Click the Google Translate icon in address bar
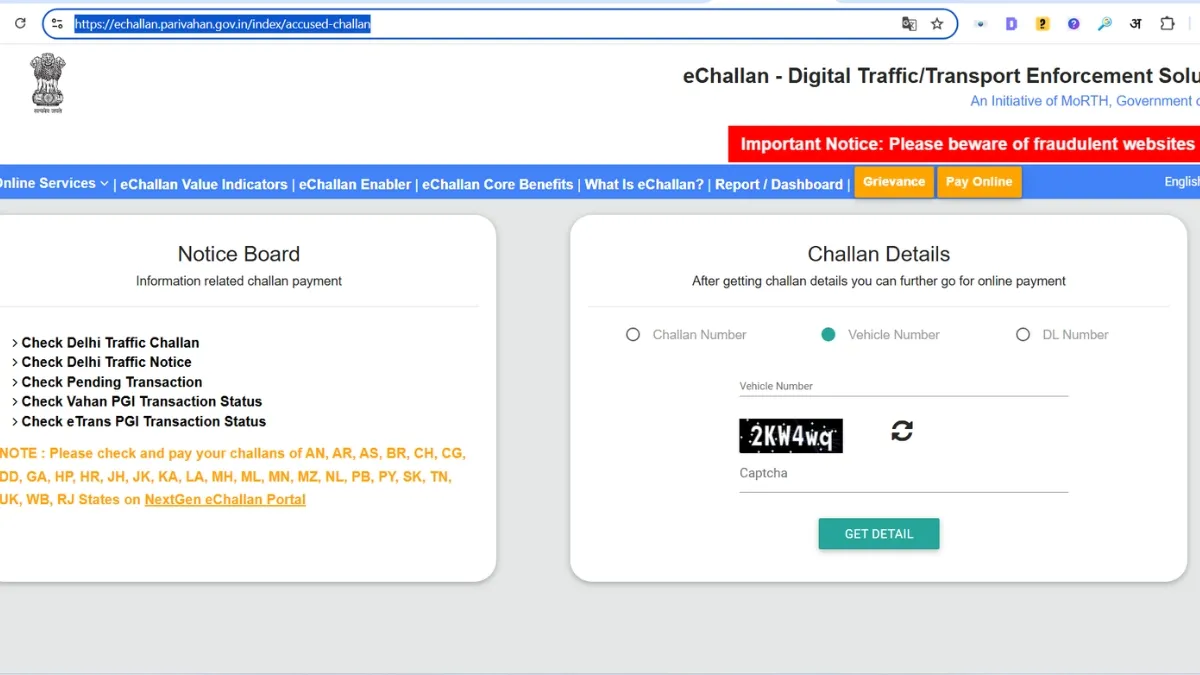 [909, 24]
